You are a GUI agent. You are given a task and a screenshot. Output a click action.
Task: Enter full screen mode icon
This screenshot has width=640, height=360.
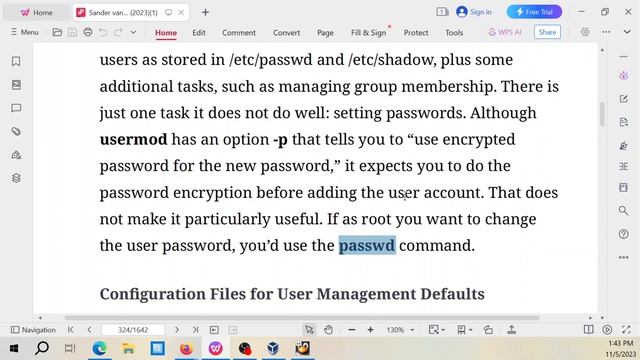coord(627,330)
